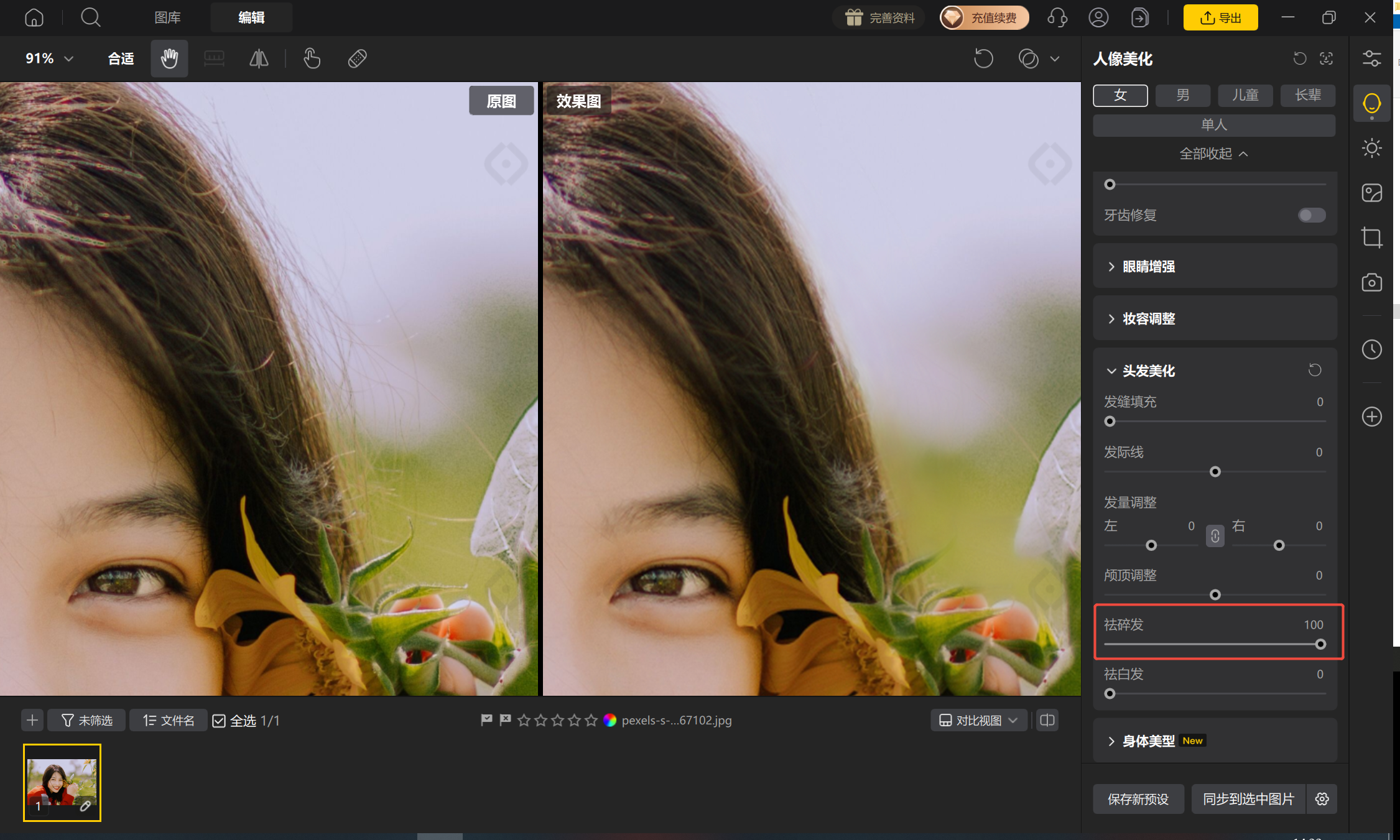Toggle left-right link lock for 发量调整
The image size is (1400, 840).
click(x=1215, y=536)
